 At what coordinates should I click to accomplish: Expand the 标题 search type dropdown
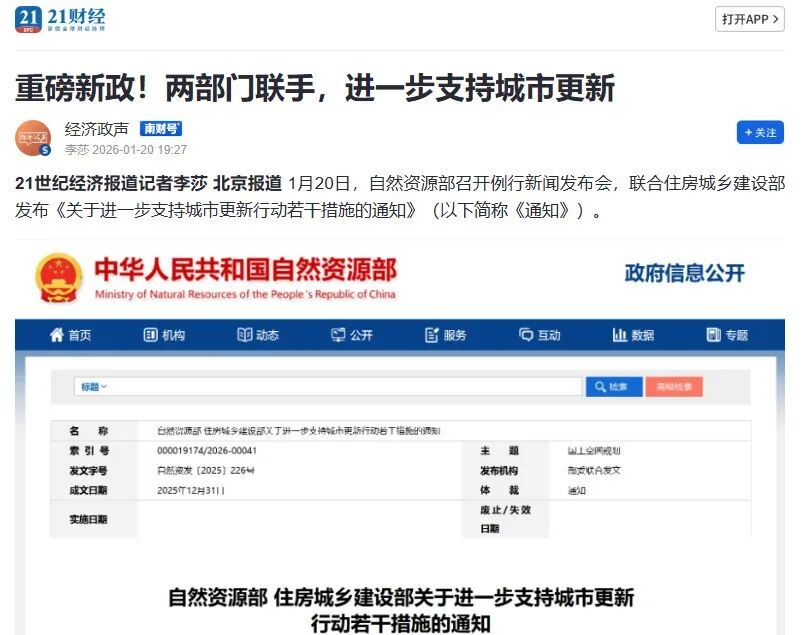93,387
